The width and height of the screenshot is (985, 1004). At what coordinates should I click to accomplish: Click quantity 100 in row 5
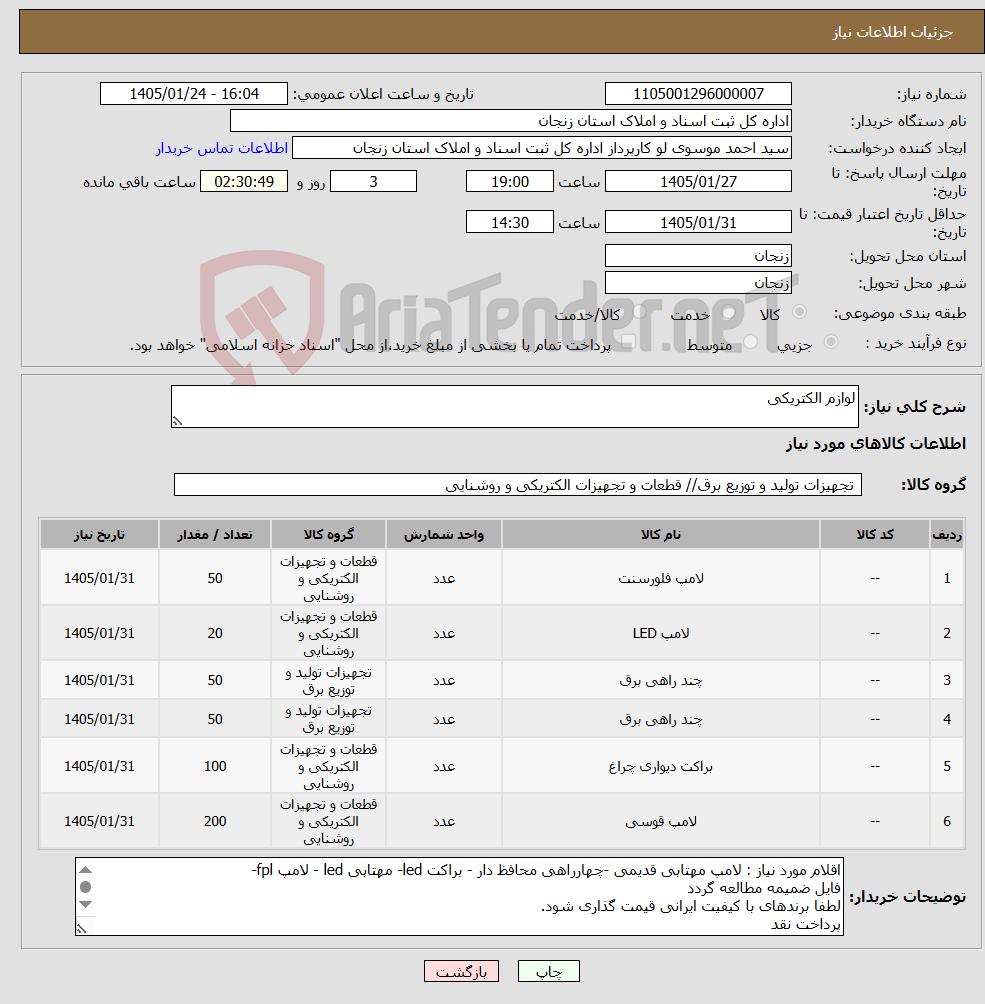click(x=215, y=766)
